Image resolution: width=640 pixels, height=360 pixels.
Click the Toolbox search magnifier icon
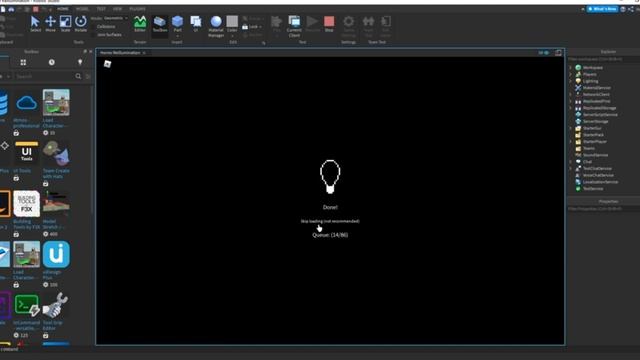point(78,76)
